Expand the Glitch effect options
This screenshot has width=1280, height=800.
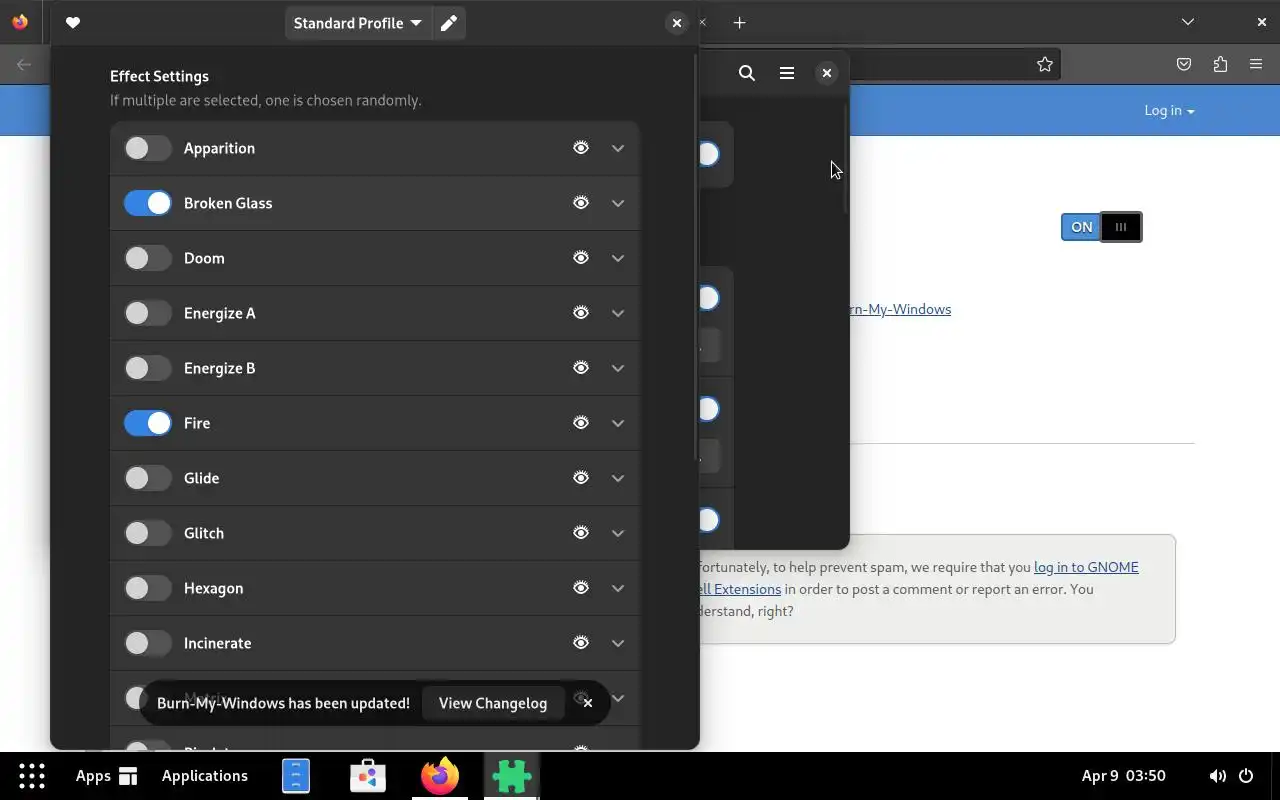(618, 533)
